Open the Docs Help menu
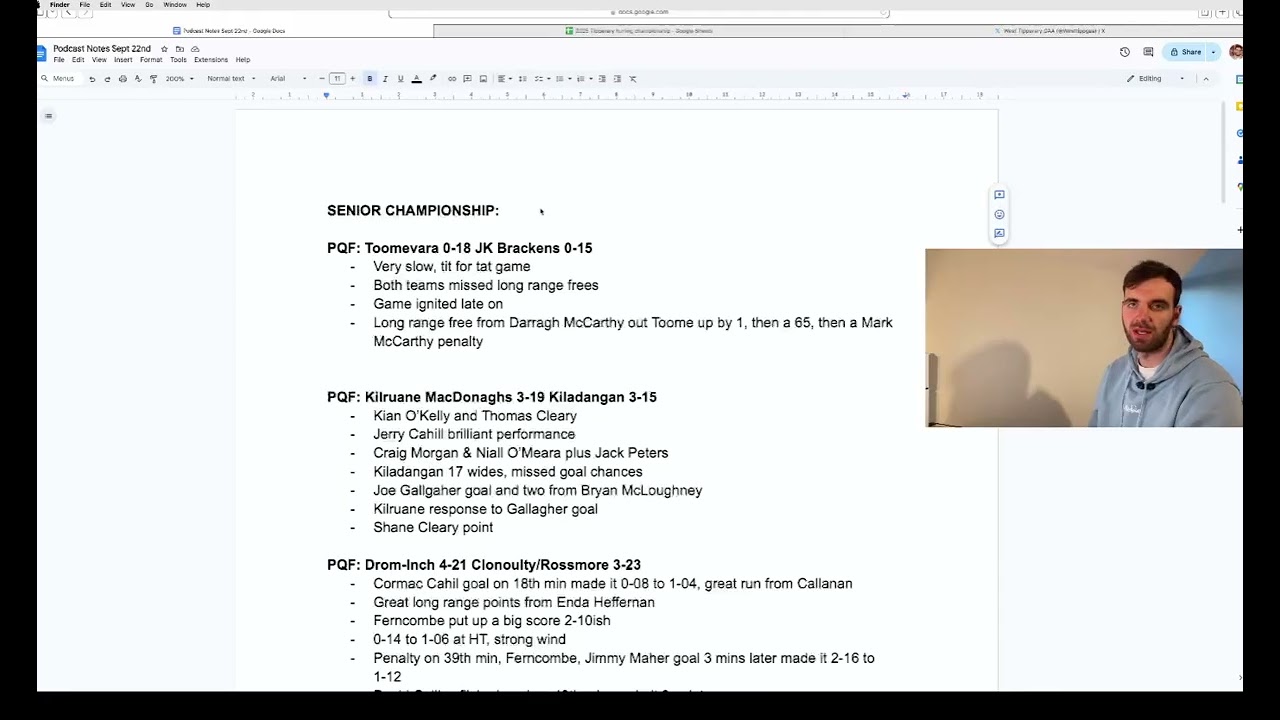This screenshot has width=1280, height=720. pos(243,60)
